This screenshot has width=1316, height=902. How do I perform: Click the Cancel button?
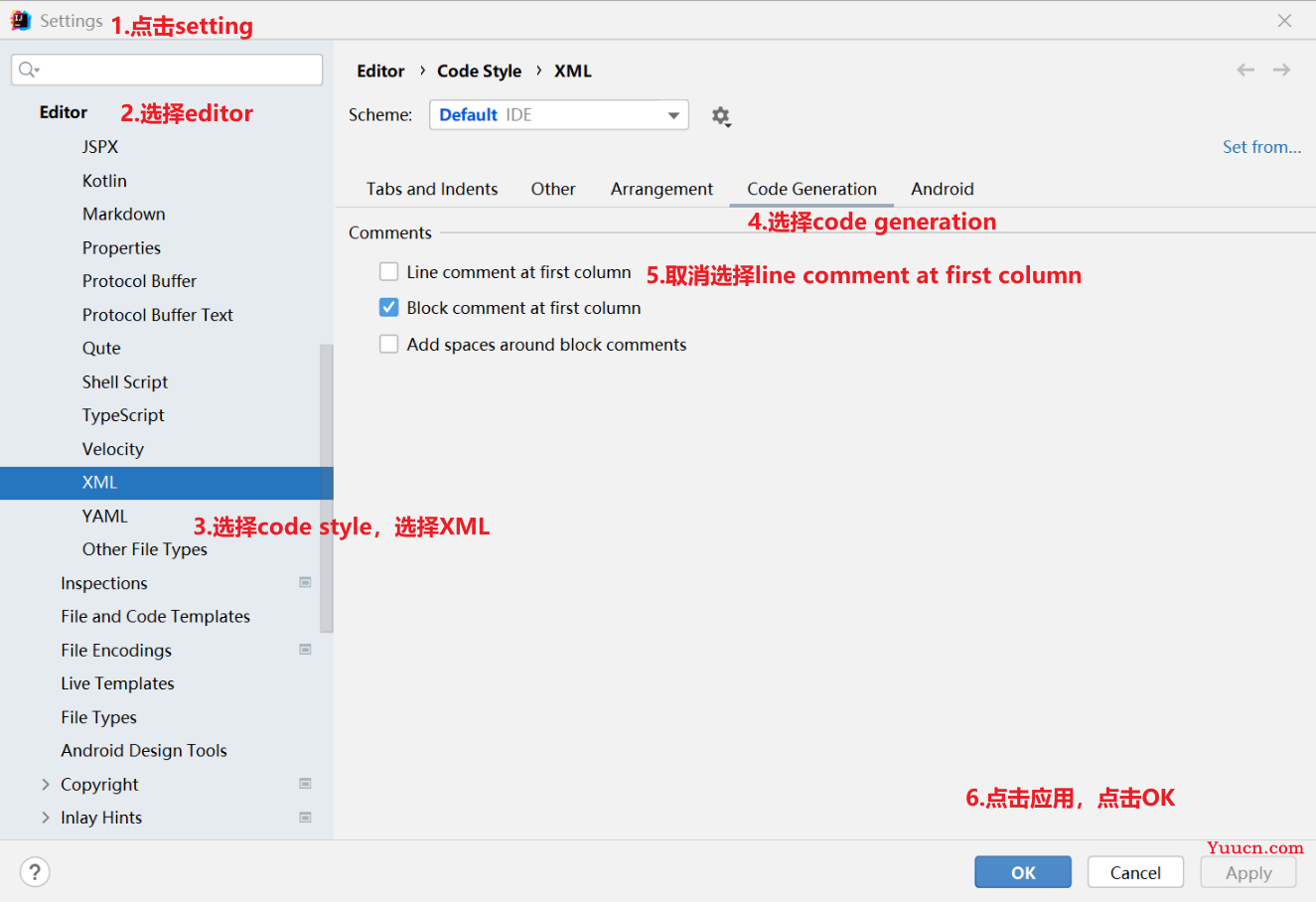[1135, 872]
